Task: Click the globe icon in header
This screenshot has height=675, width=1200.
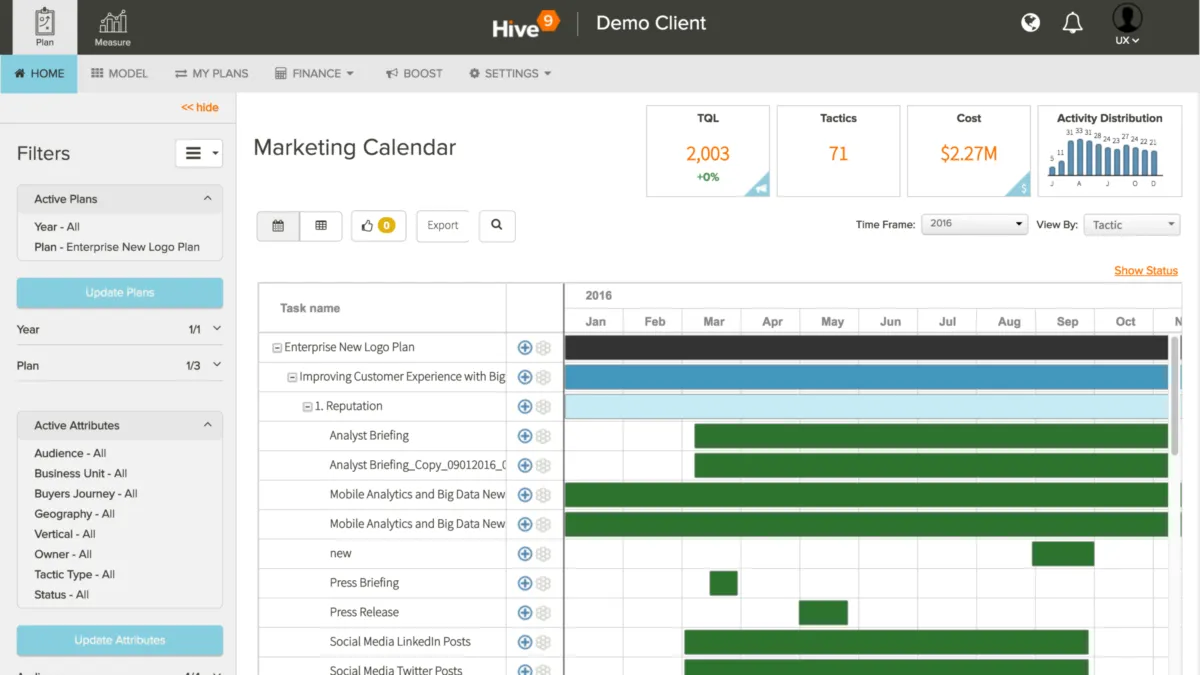Action: tap(1030, 23)
